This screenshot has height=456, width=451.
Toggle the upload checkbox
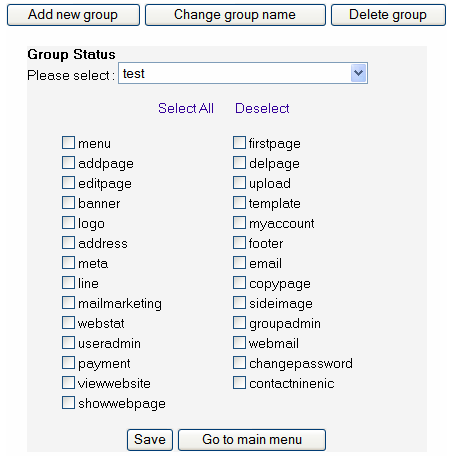pos(239,183)
